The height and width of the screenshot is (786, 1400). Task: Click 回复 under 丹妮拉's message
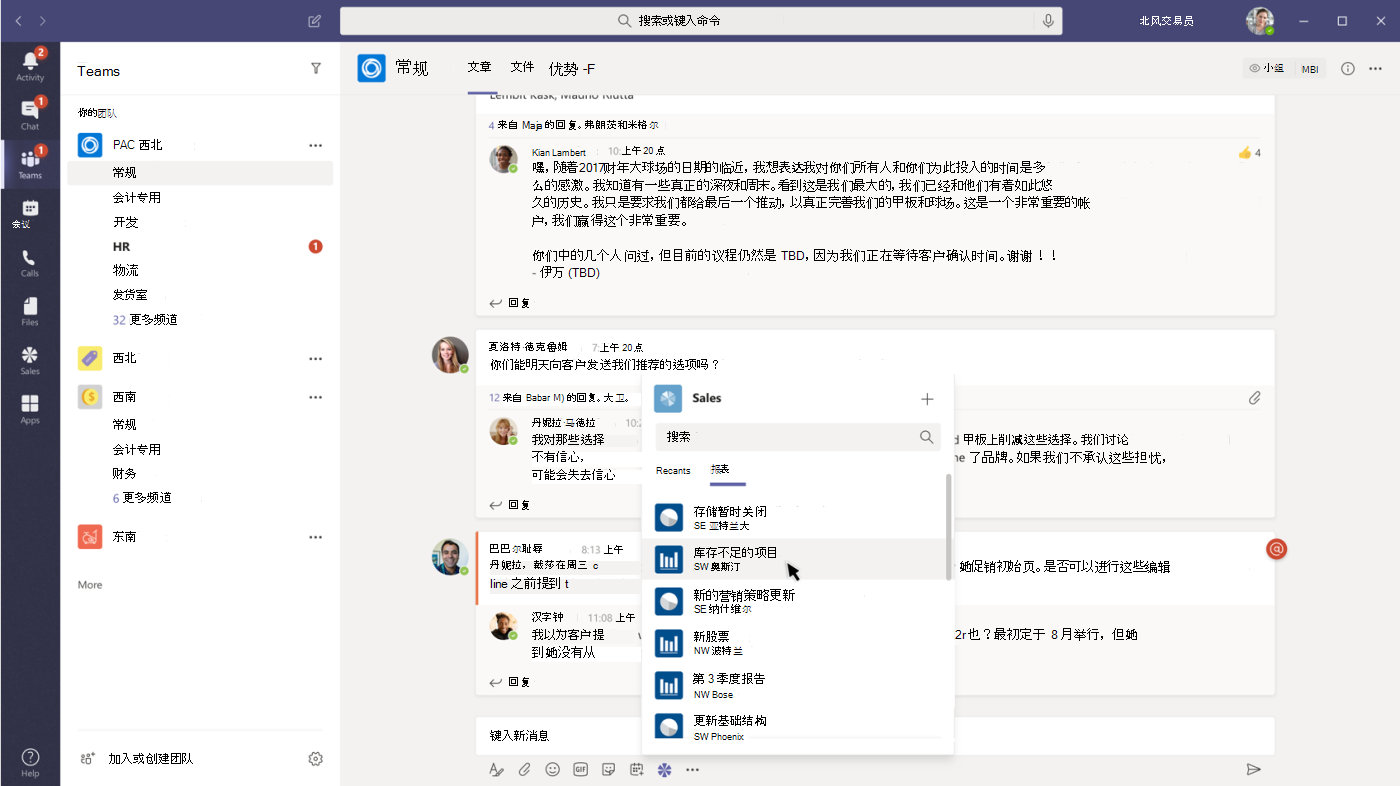tap(509, 505)
